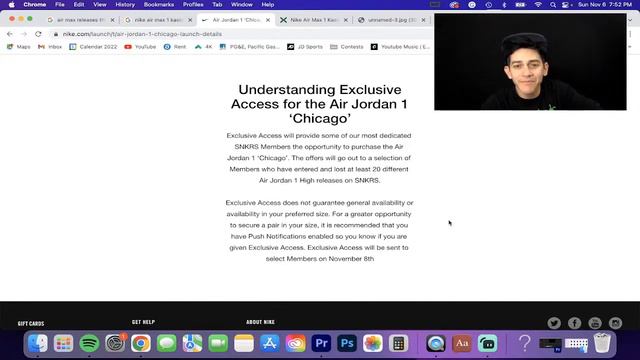Screen dimensions: 640x360
Task: Open Maps app in the dock
Action: coord(192,343)
